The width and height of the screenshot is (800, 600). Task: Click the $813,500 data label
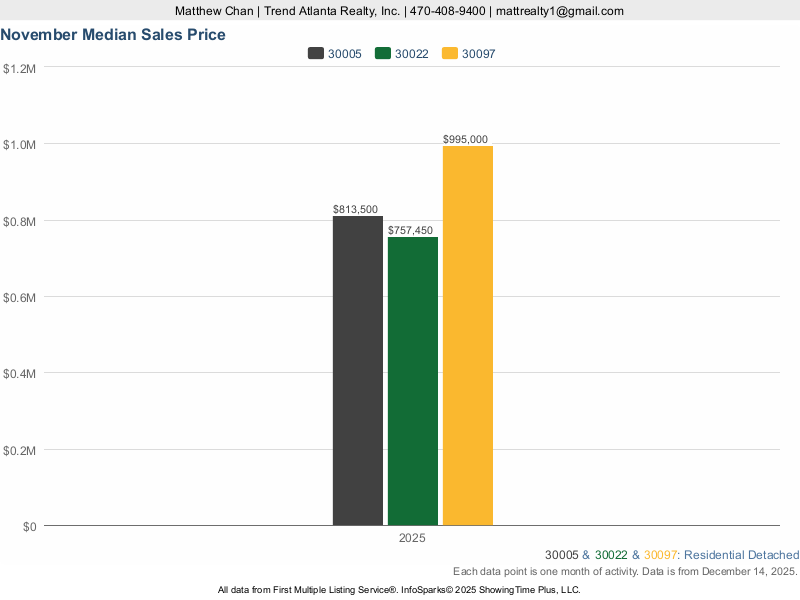pos(356,209)
